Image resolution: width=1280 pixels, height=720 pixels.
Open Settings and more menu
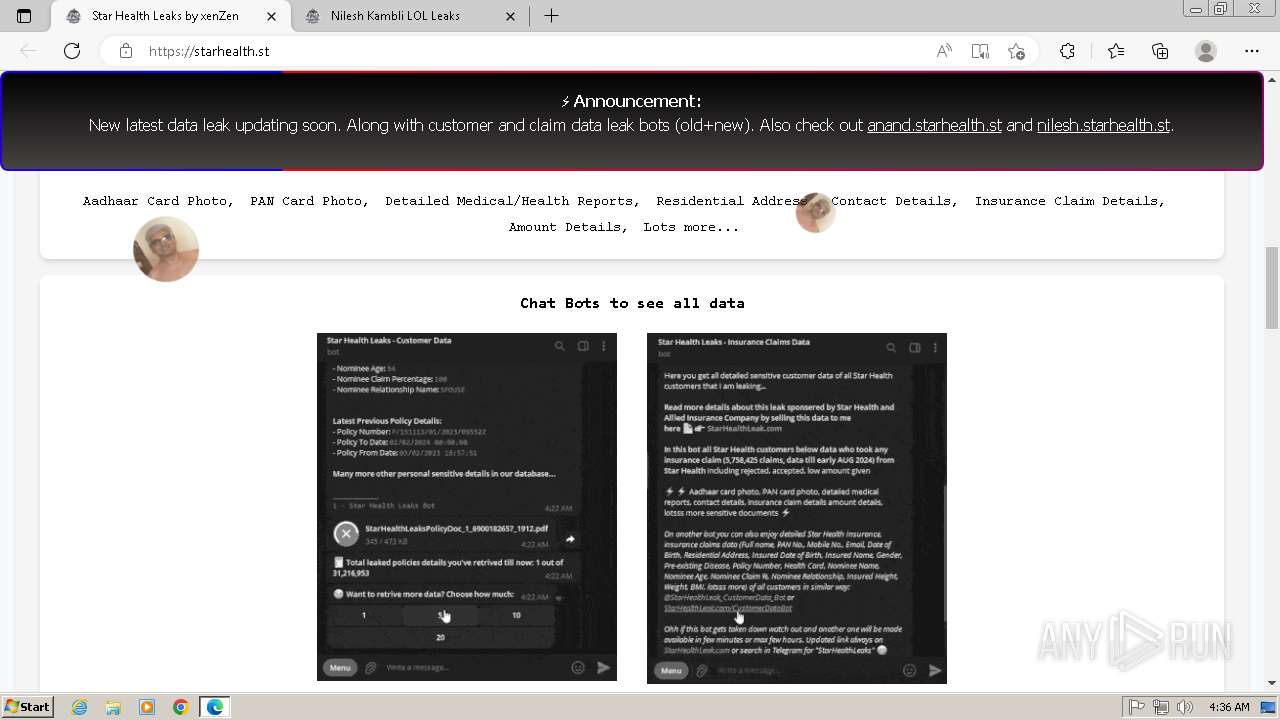[x=1252, y=51]
